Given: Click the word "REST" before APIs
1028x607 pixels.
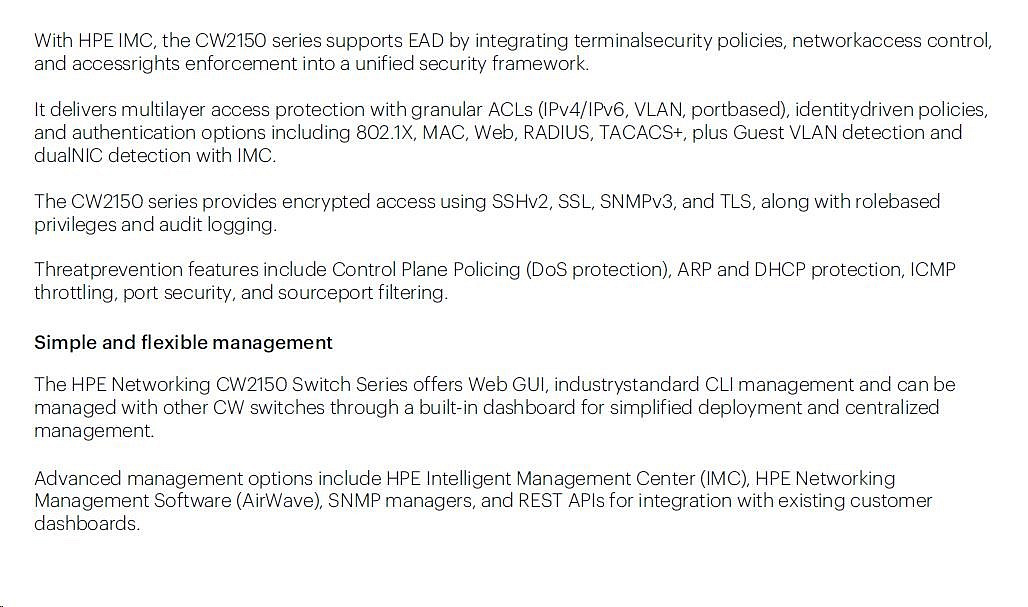Looking at the screenshot, I should (x=540, y=501).
